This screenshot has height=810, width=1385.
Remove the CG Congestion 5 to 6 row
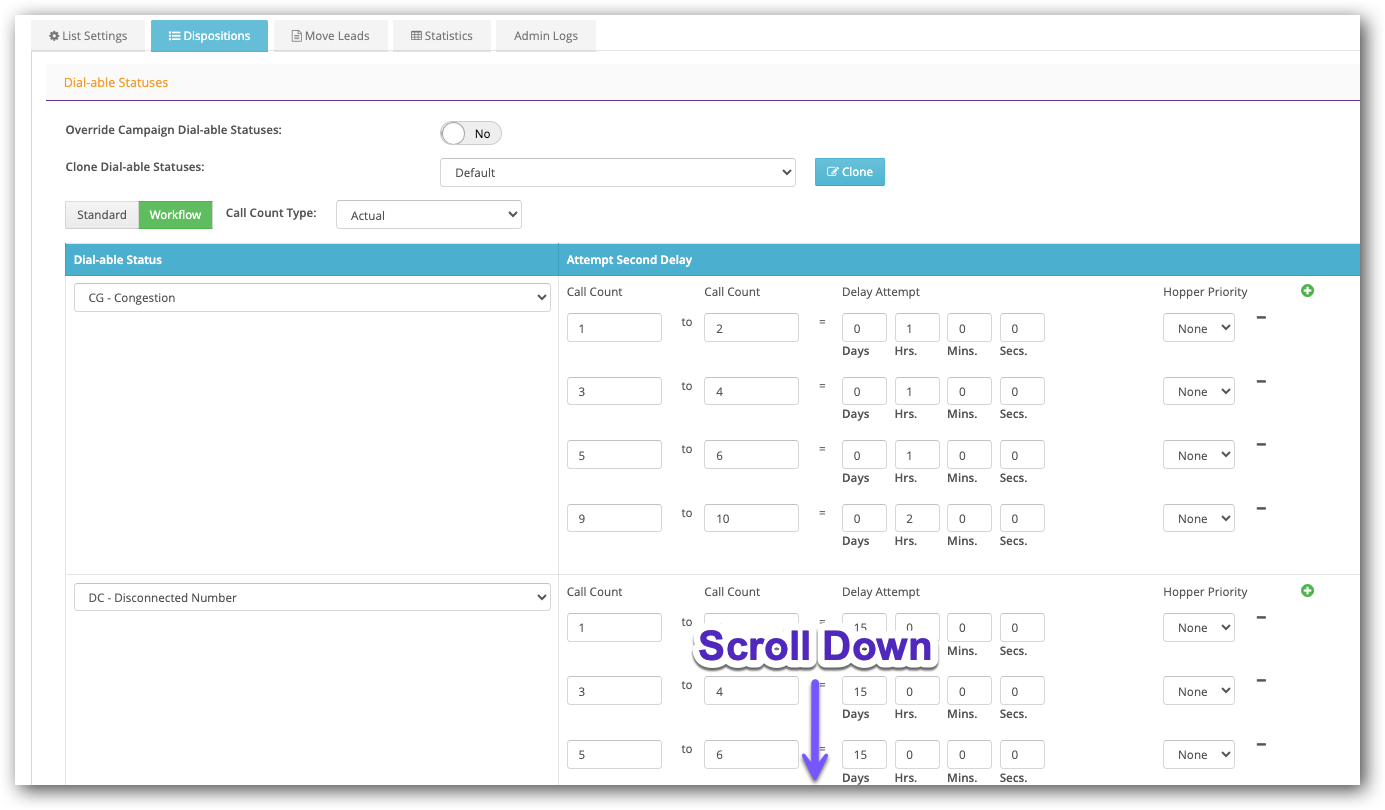point(1261,444)
